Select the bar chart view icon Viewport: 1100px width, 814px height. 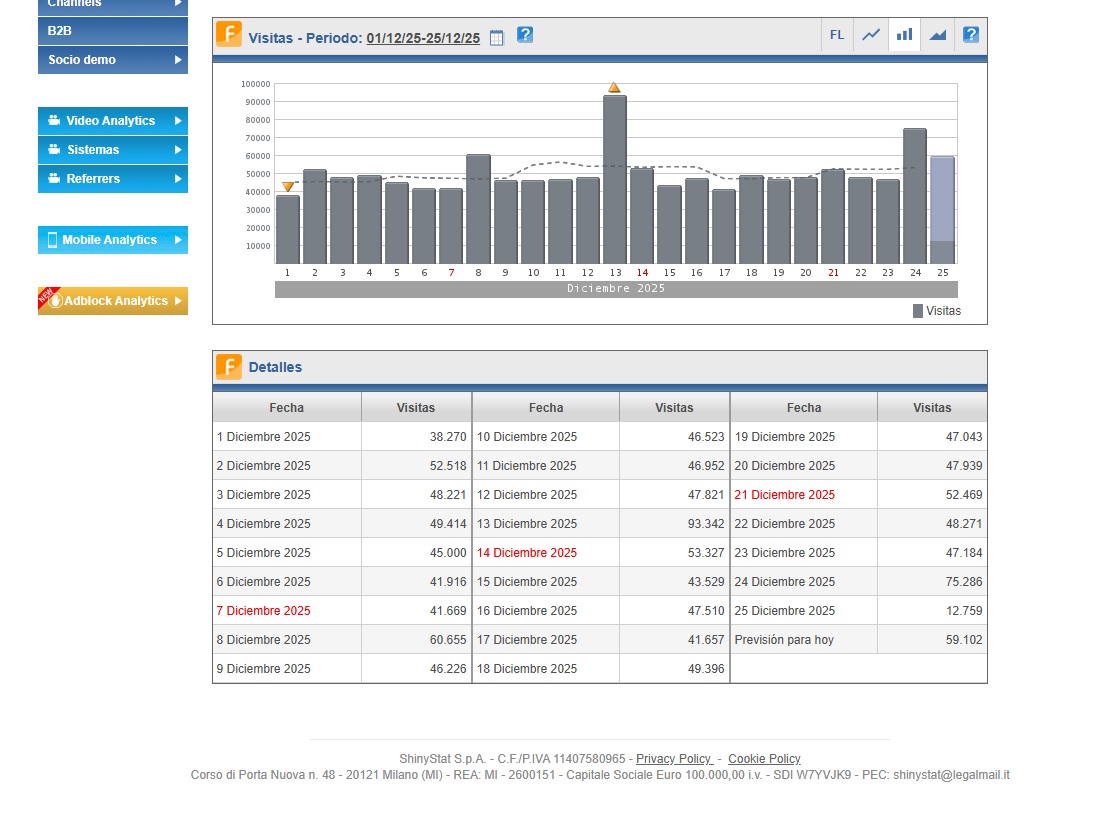(904, 35)
